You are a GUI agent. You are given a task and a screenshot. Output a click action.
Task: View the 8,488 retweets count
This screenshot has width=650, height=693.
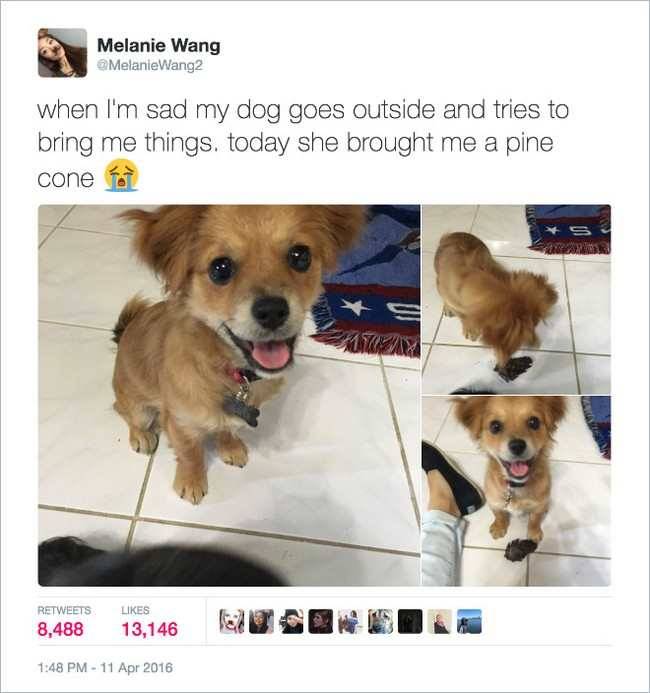coord(61,629)
